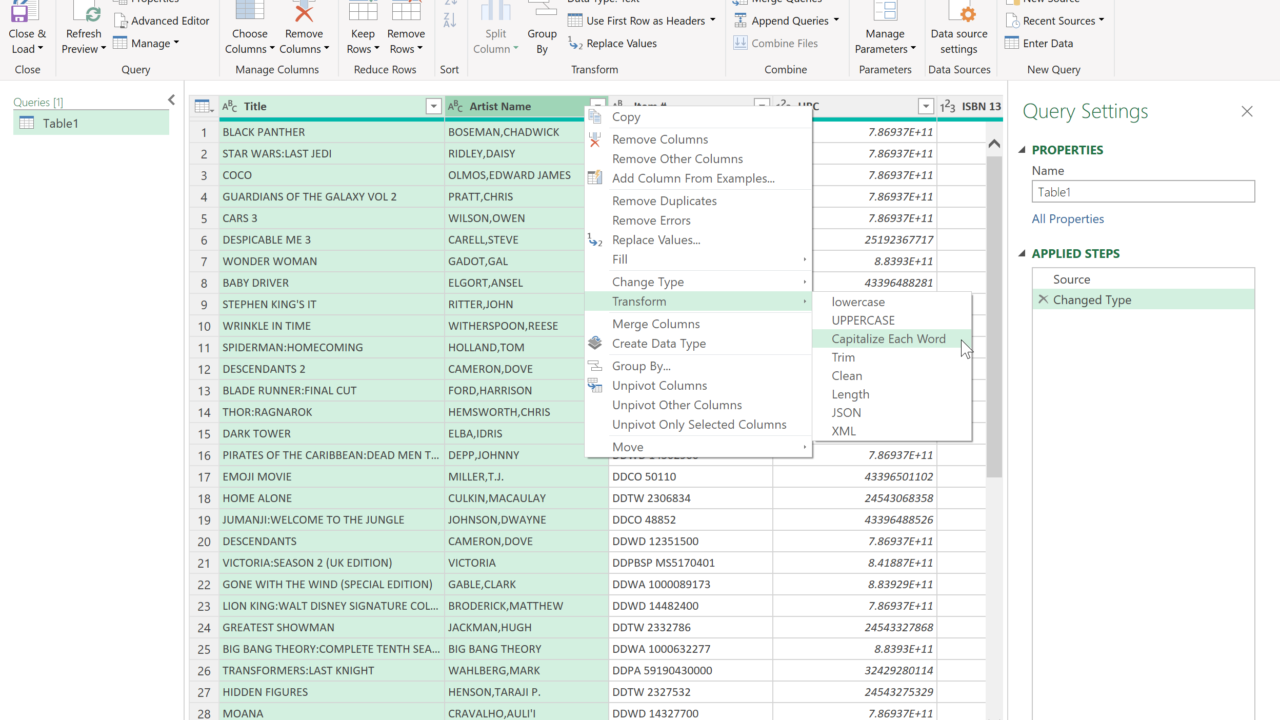Click the Replace Values ribbon icon
This screenshot has width=1280, height=720.
tap(576, 43)
